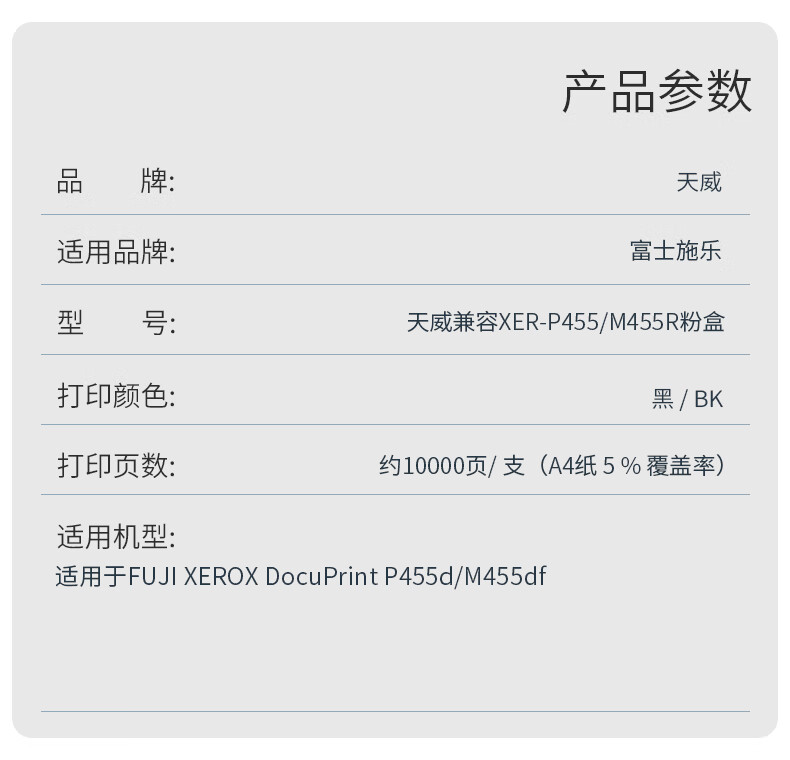
Task: Click the divider under 打印颜色 row
Action: (x=396, y=425)
